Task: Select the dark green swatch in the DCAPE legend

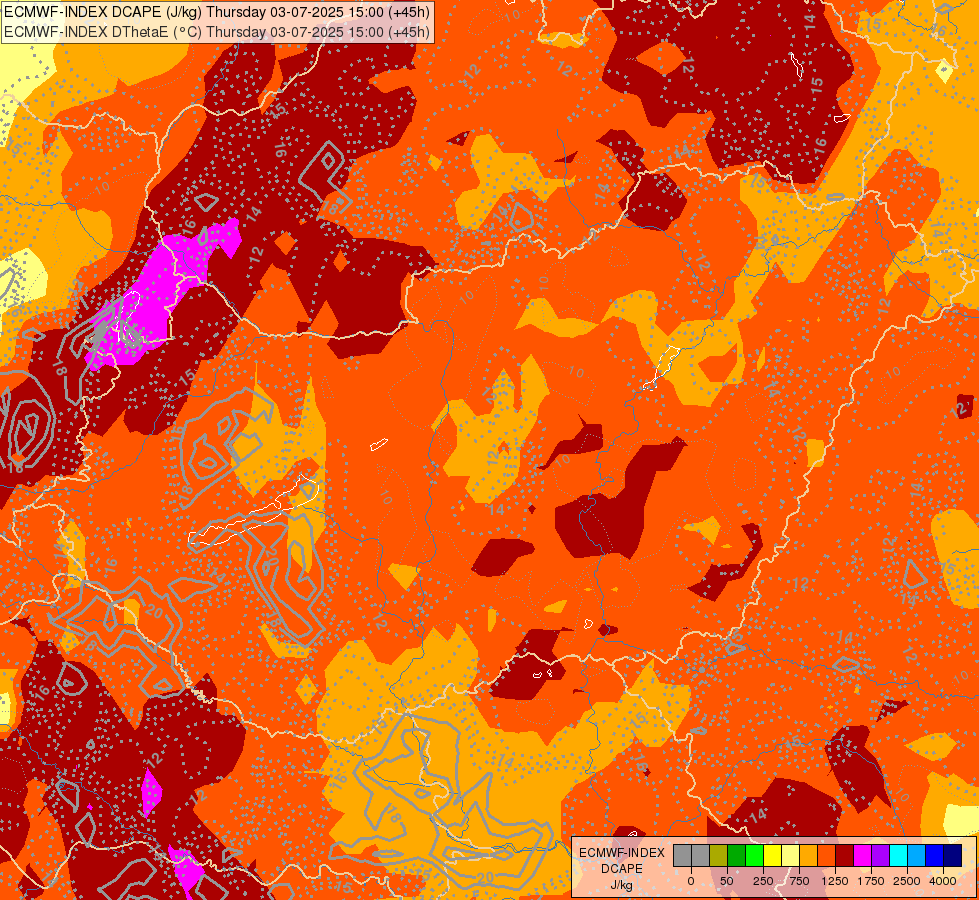Action: (736, 855)
